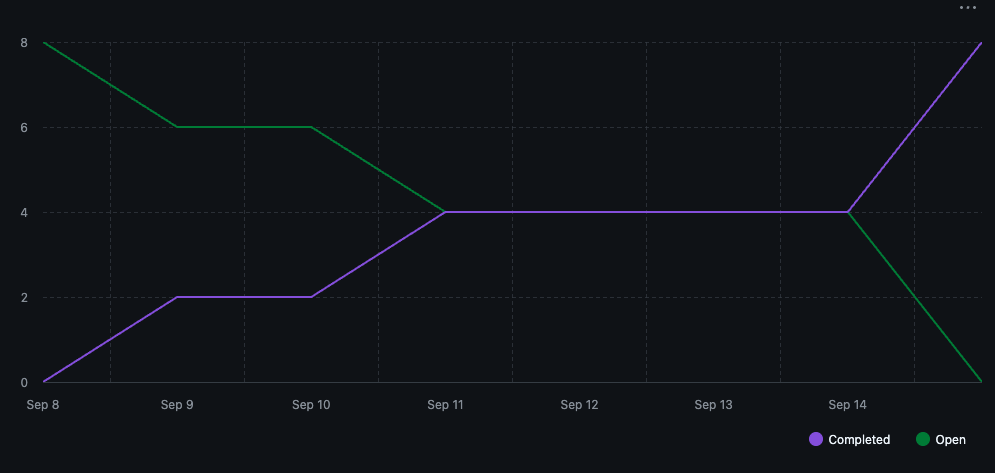The width and height of the screenshot is (995, 473).
Task: Click the y-axis label 6
Action: pos(23,127)
